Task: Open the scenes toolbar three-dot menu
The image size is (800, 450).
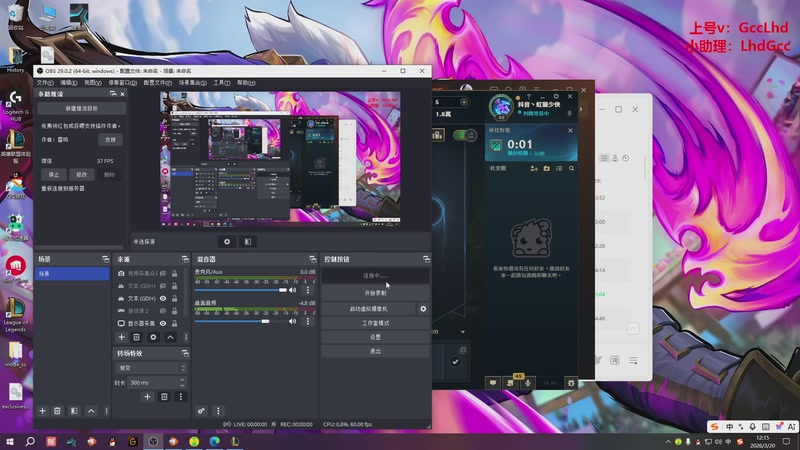Action: [107, 411]
